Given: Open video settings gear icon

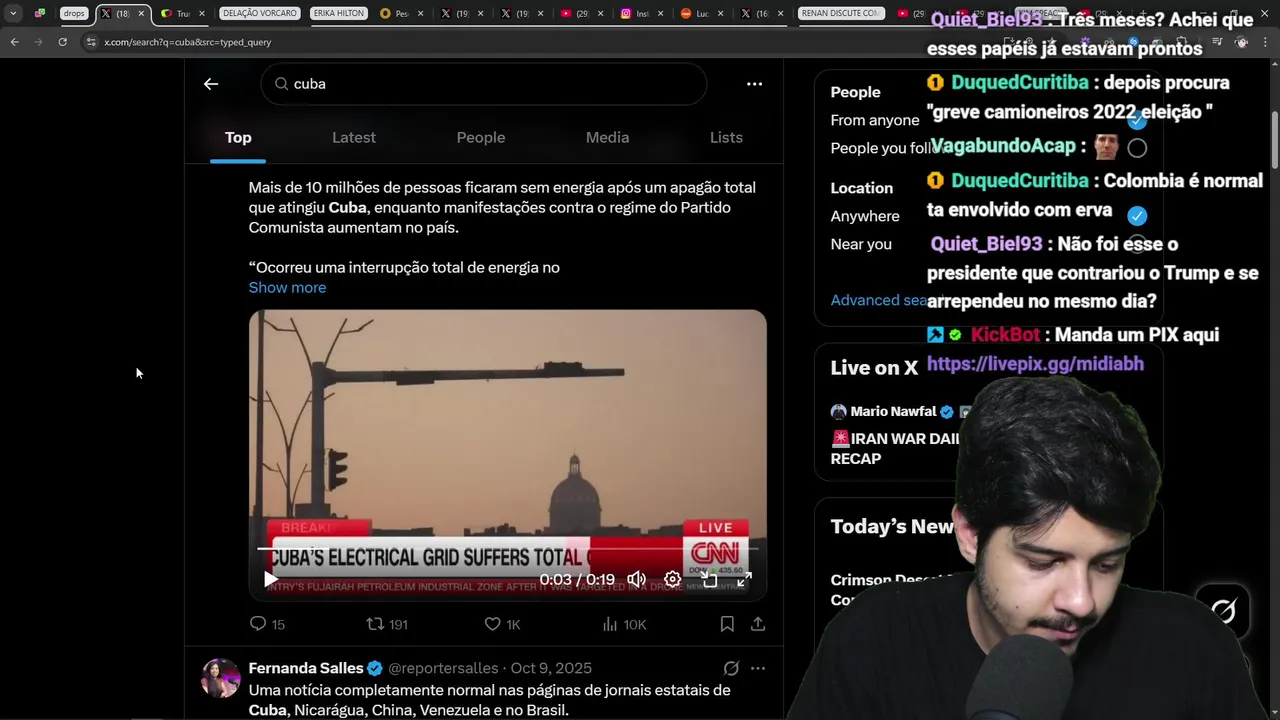Looking at the screenshot, I should [673, 579].
